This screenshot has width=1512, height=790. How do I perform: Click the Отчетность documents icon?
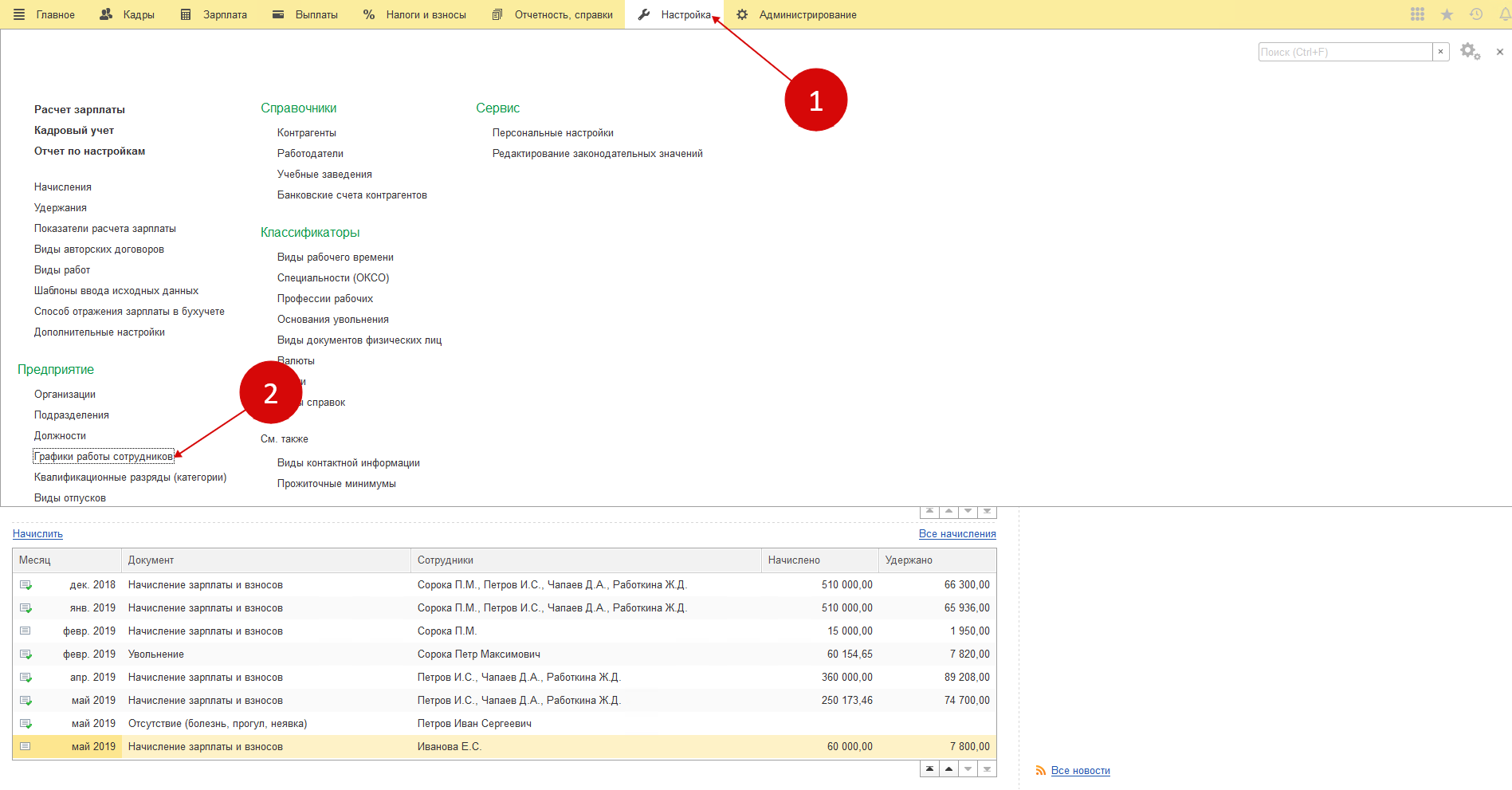[497, 14]
